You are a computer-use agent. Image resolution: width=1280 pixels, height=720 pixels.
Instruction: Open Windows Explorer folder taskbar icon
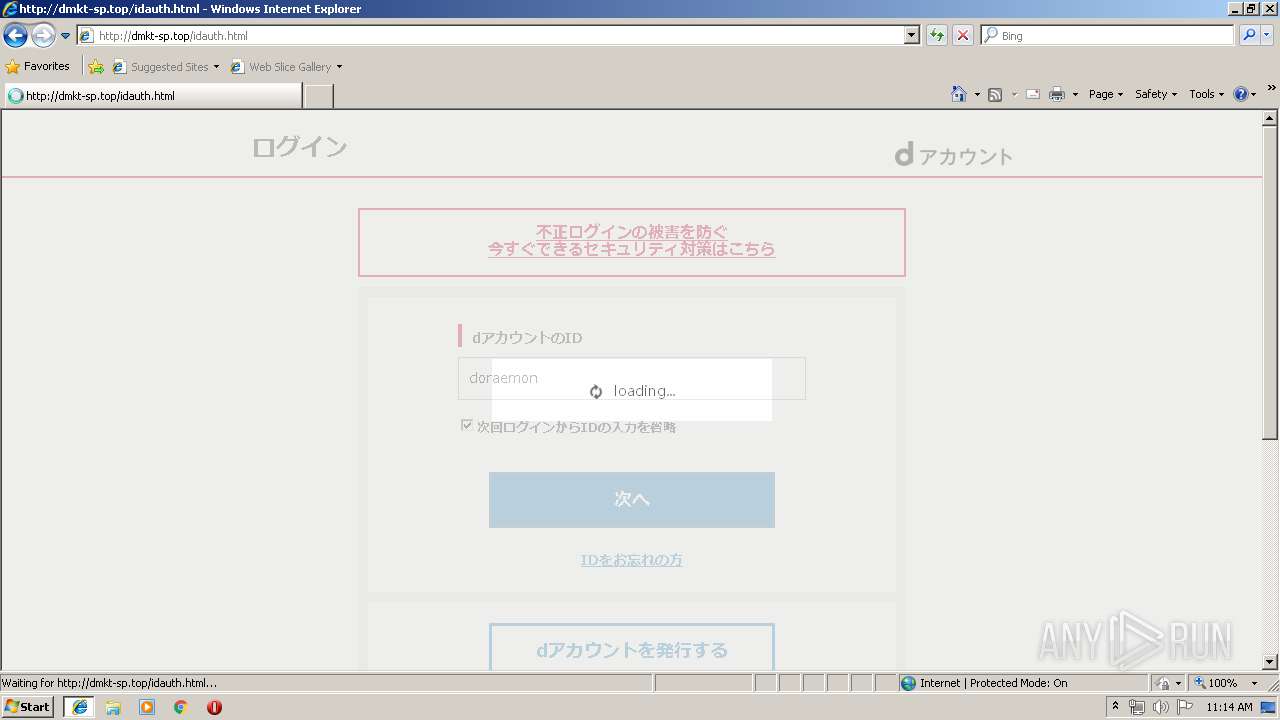[x=113, y=706]
